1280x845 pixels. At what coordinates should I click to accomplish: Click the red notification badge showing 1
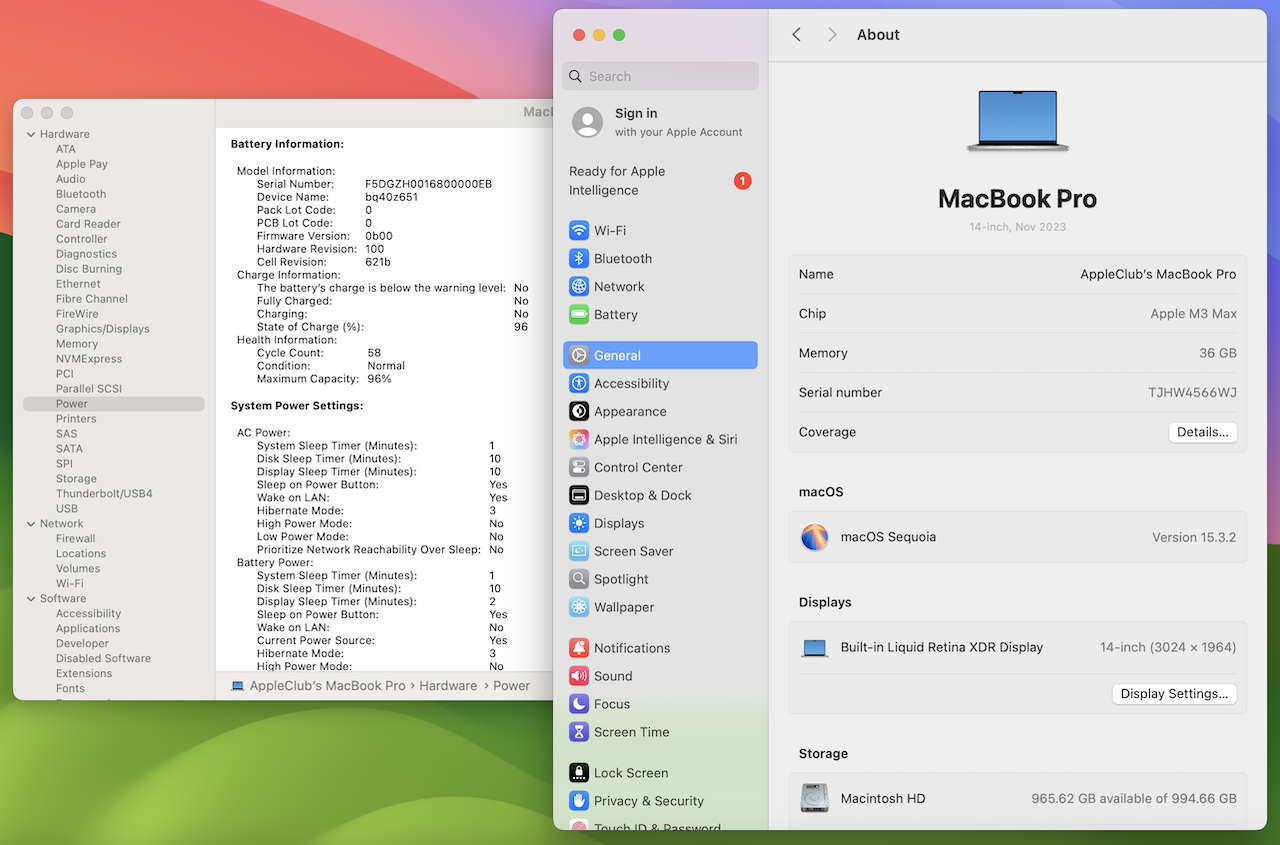tap(742, 181)
